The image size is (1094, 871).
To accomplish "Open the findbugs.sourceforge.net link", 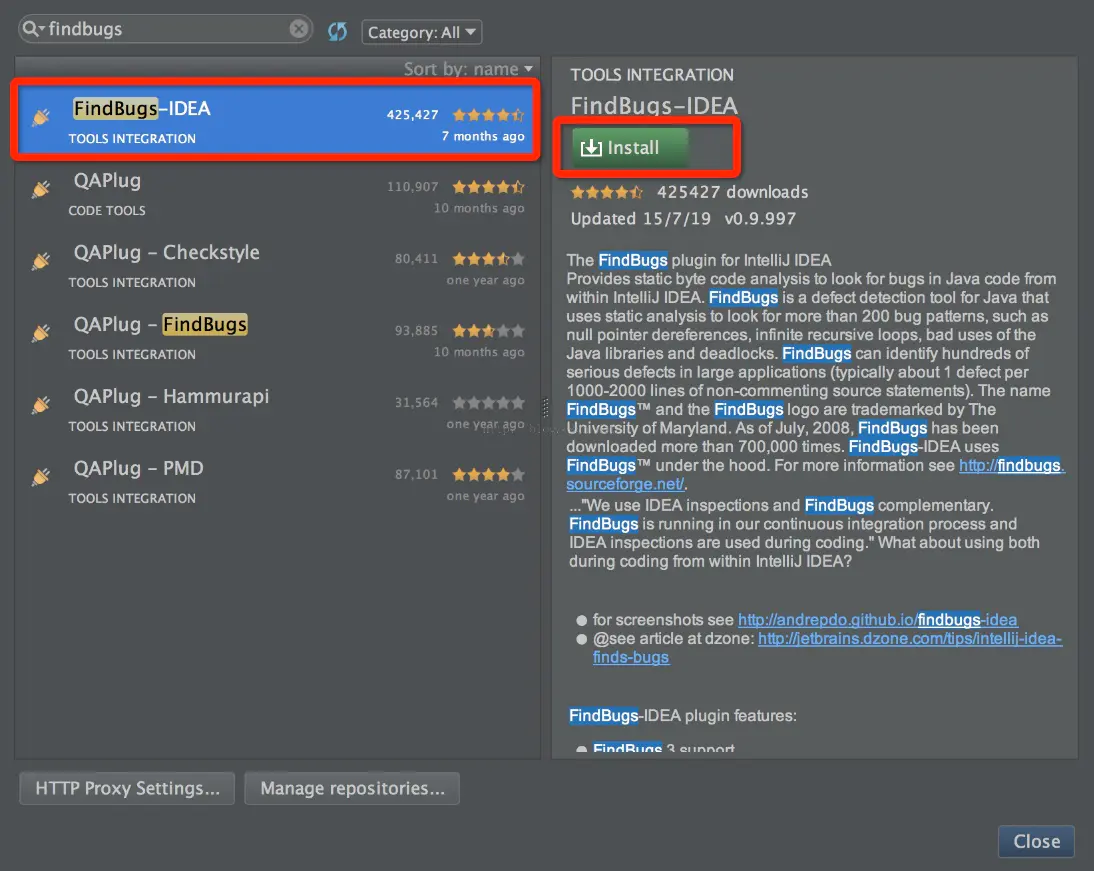I will click(x=1012, y=466).
